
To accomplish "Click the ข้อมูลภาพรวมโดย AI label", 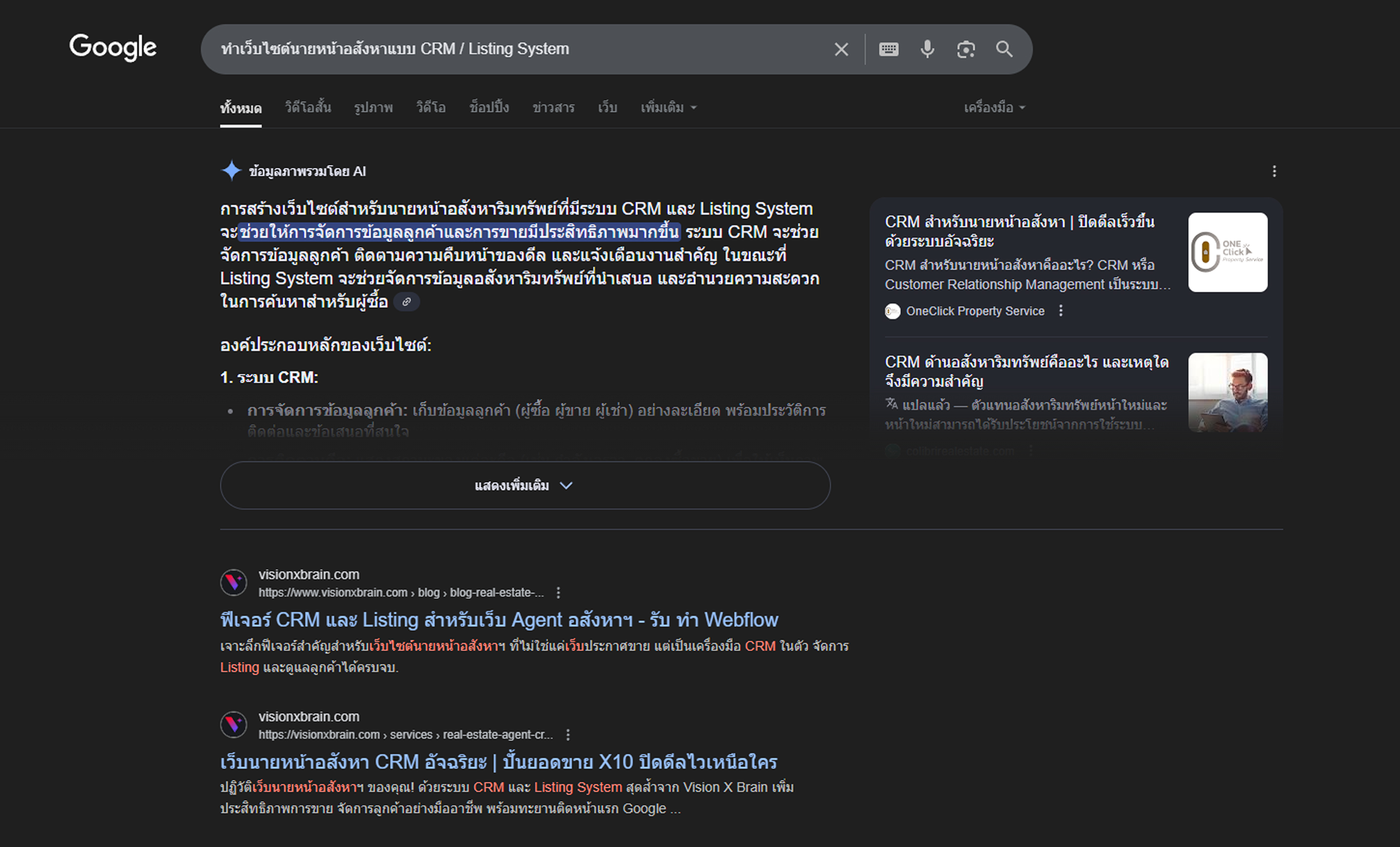I will click(x=308, y=171).
